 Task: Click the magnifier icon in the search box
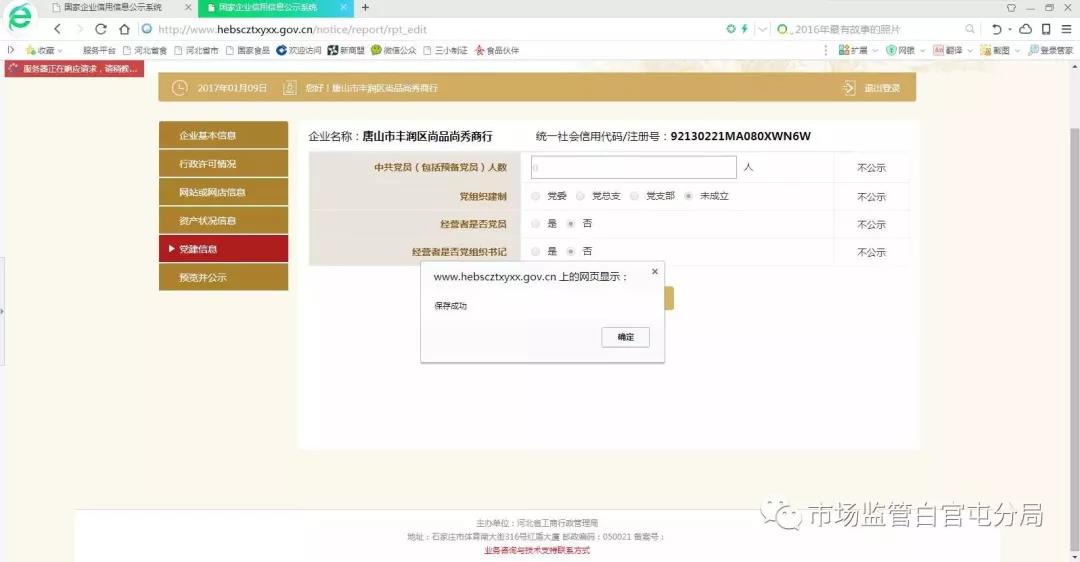click(970, 29)
